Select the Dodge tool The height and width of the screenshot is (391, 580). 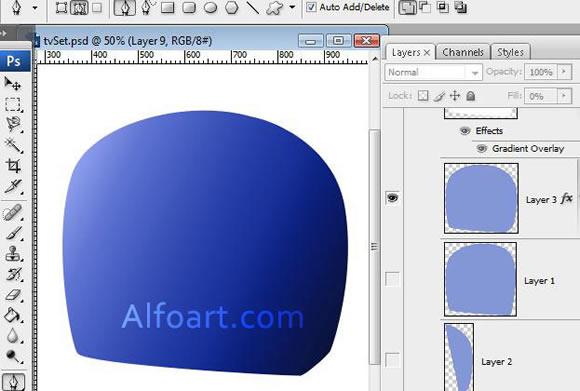point(13,356)
